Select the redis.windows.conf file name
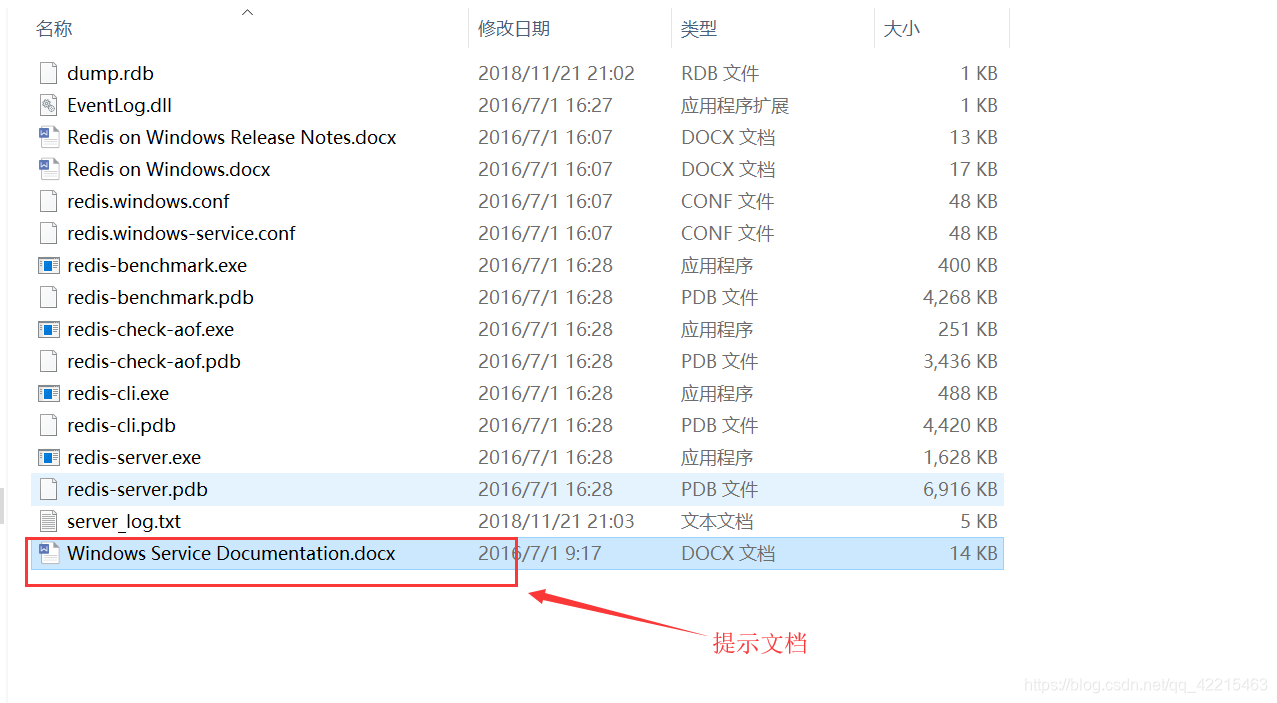 pos(148,201)
